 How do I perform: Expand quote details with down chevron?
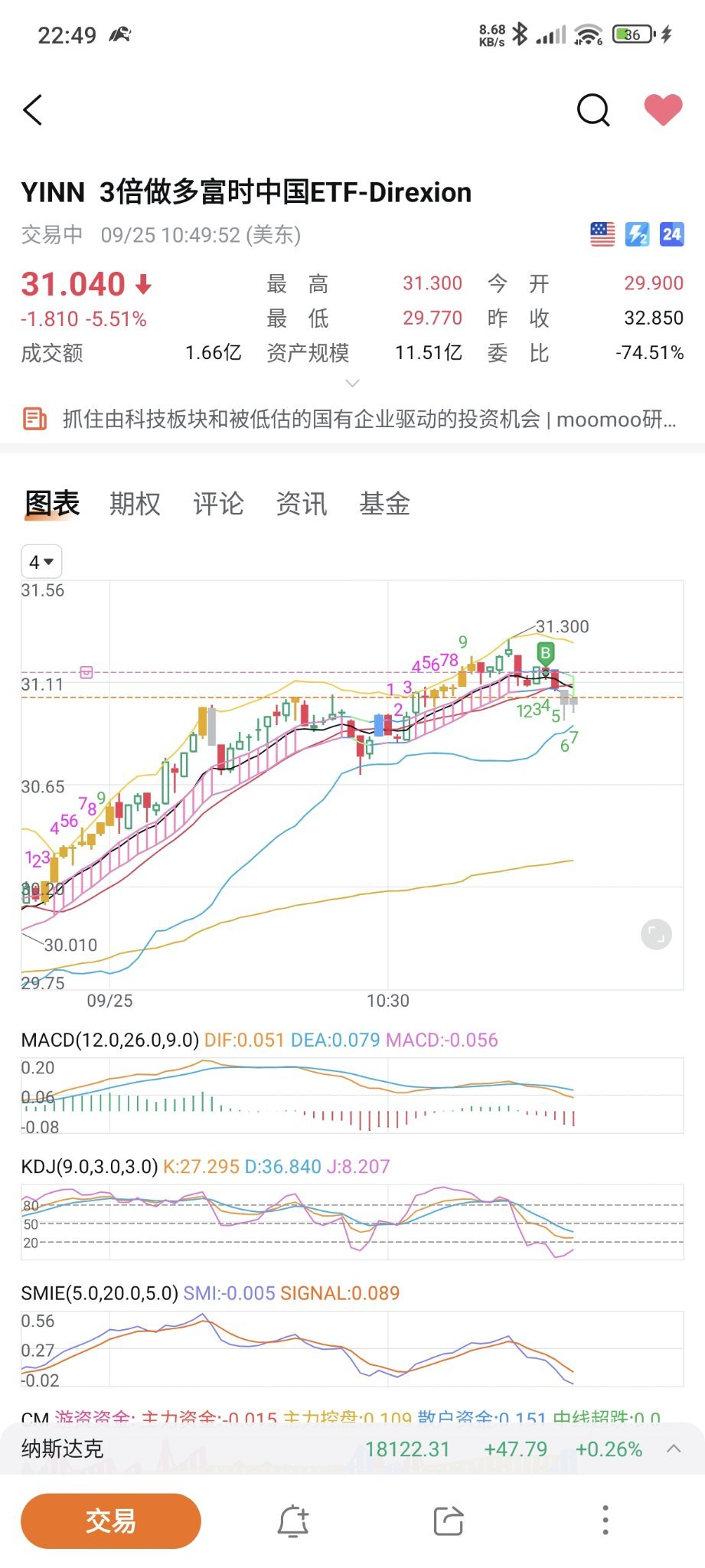pyautogui.click(x=352, y=382)
